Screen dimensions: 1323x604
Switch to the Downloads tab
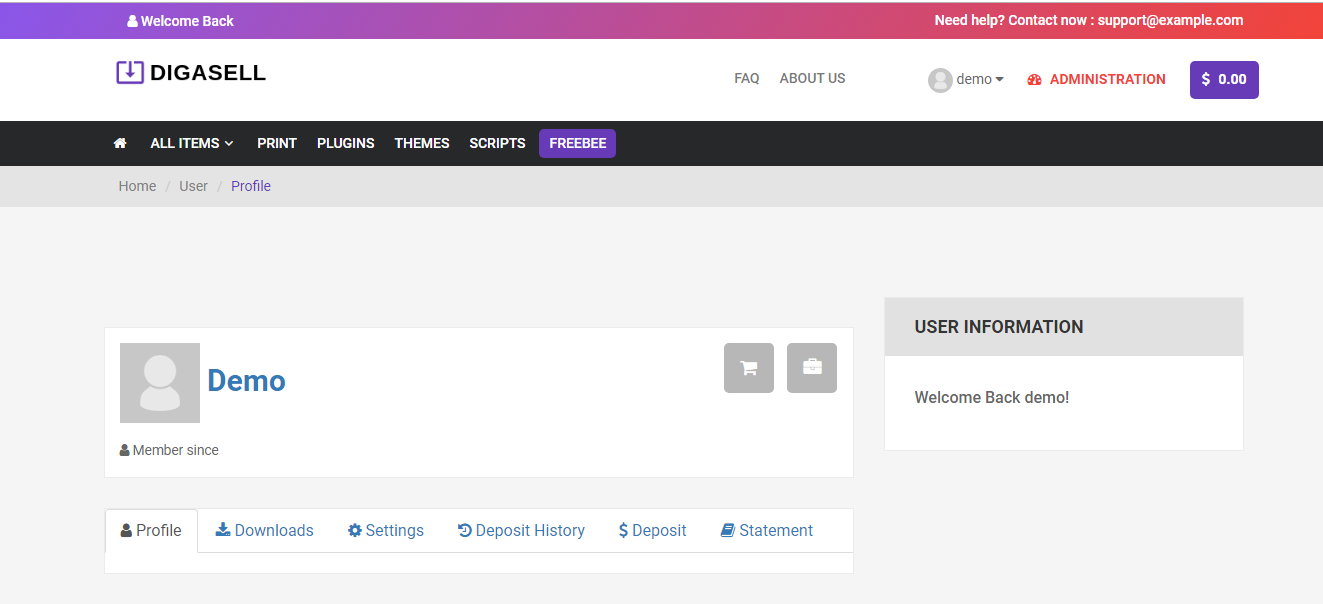265,531
